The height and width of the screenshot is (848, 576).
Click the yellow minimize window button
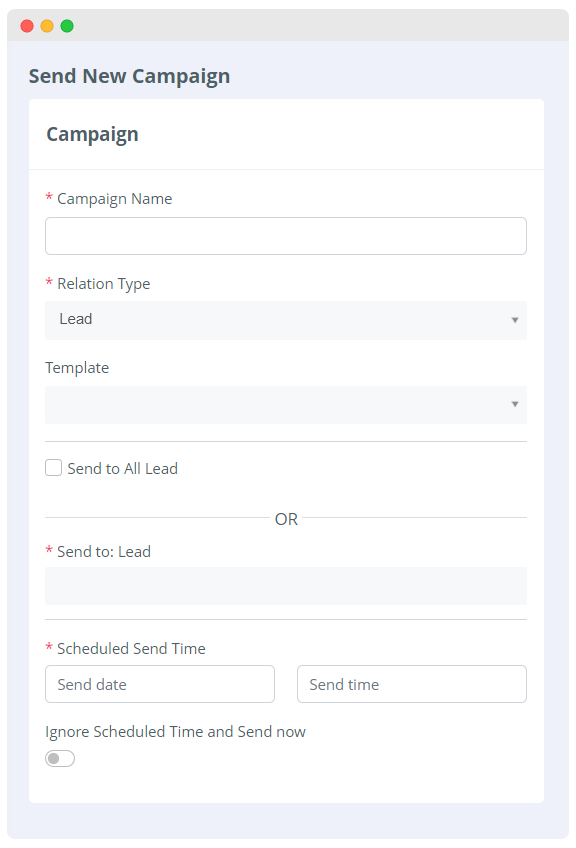click(x=47, y=26)
